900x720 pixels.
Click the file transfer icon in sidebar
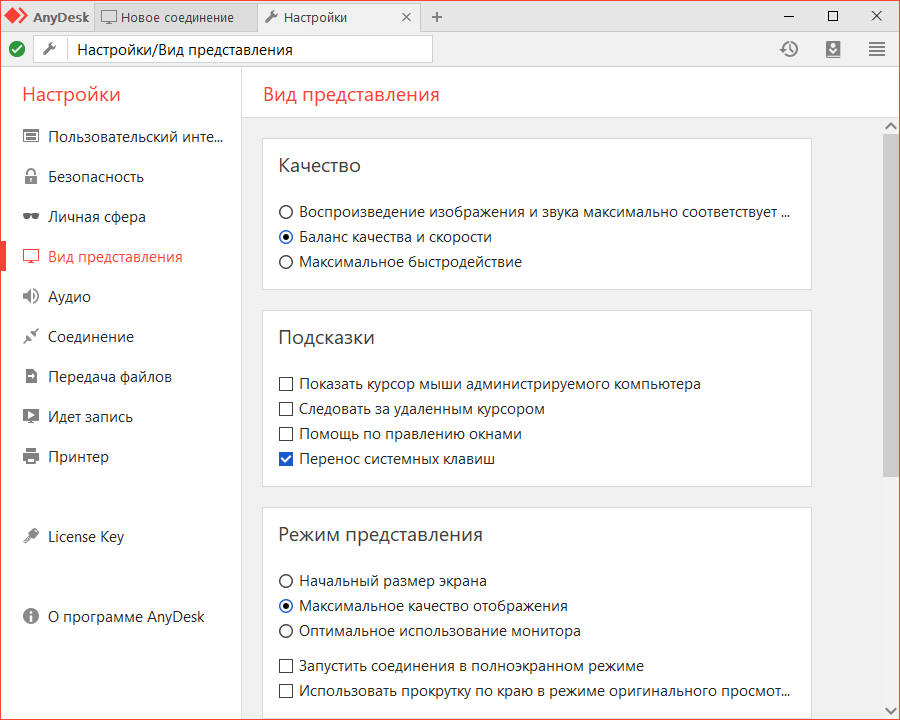click(x=31, y=377)
